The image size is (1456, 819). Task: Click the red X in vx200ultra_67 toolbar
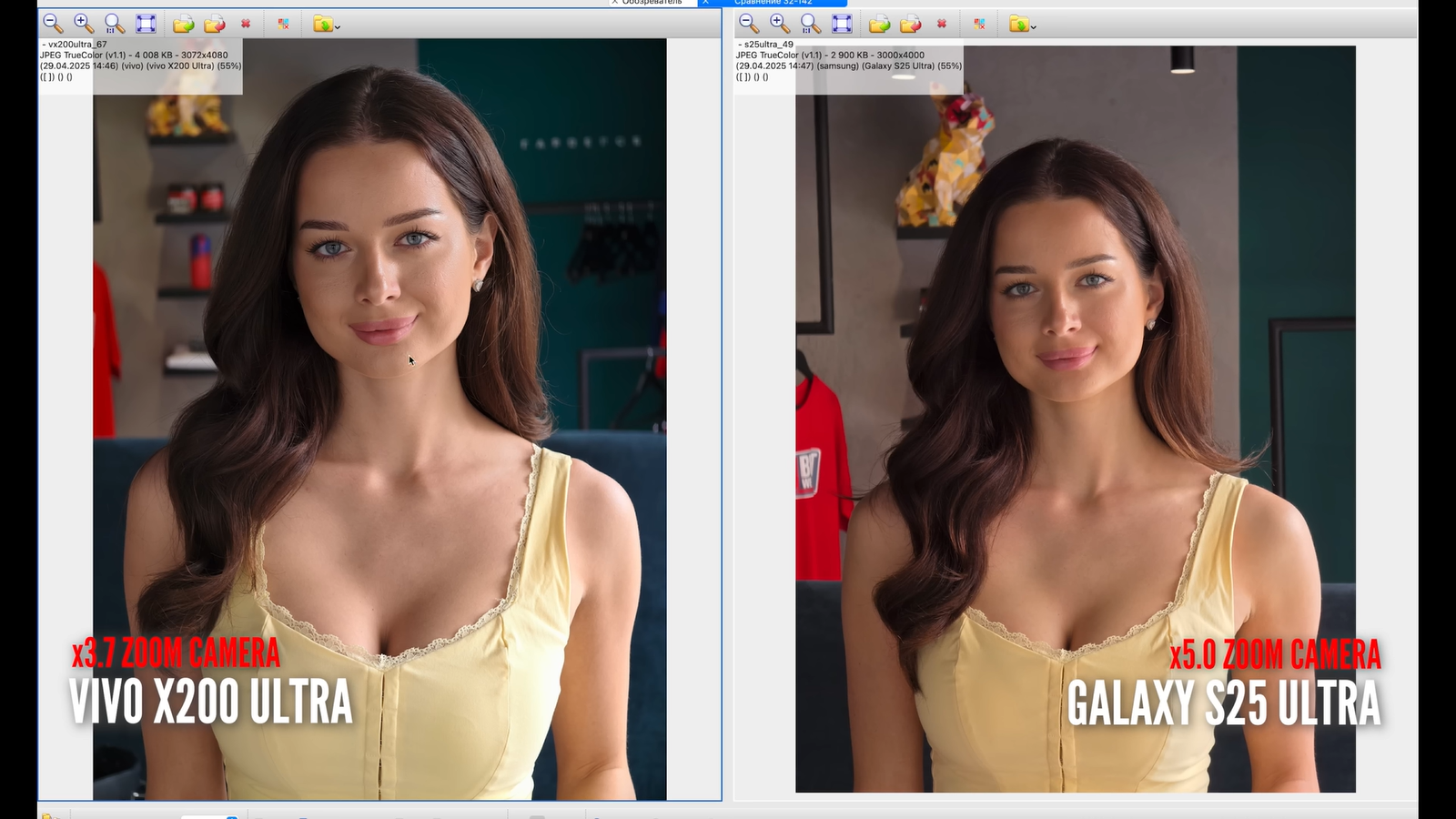click(246, 24)
